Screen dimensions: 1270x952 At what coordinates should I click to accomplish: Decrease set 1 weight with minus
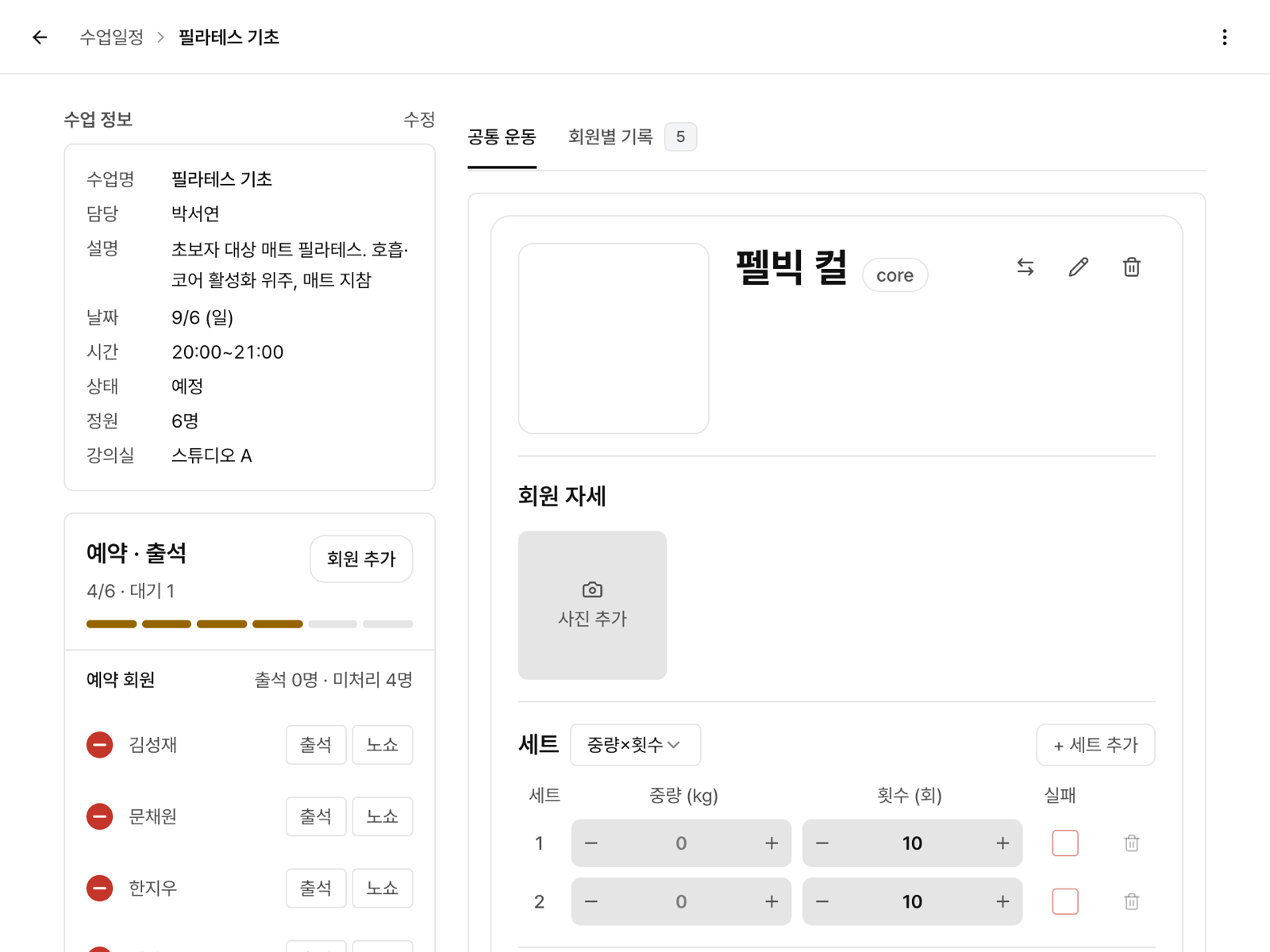click(x=591, y=843)
